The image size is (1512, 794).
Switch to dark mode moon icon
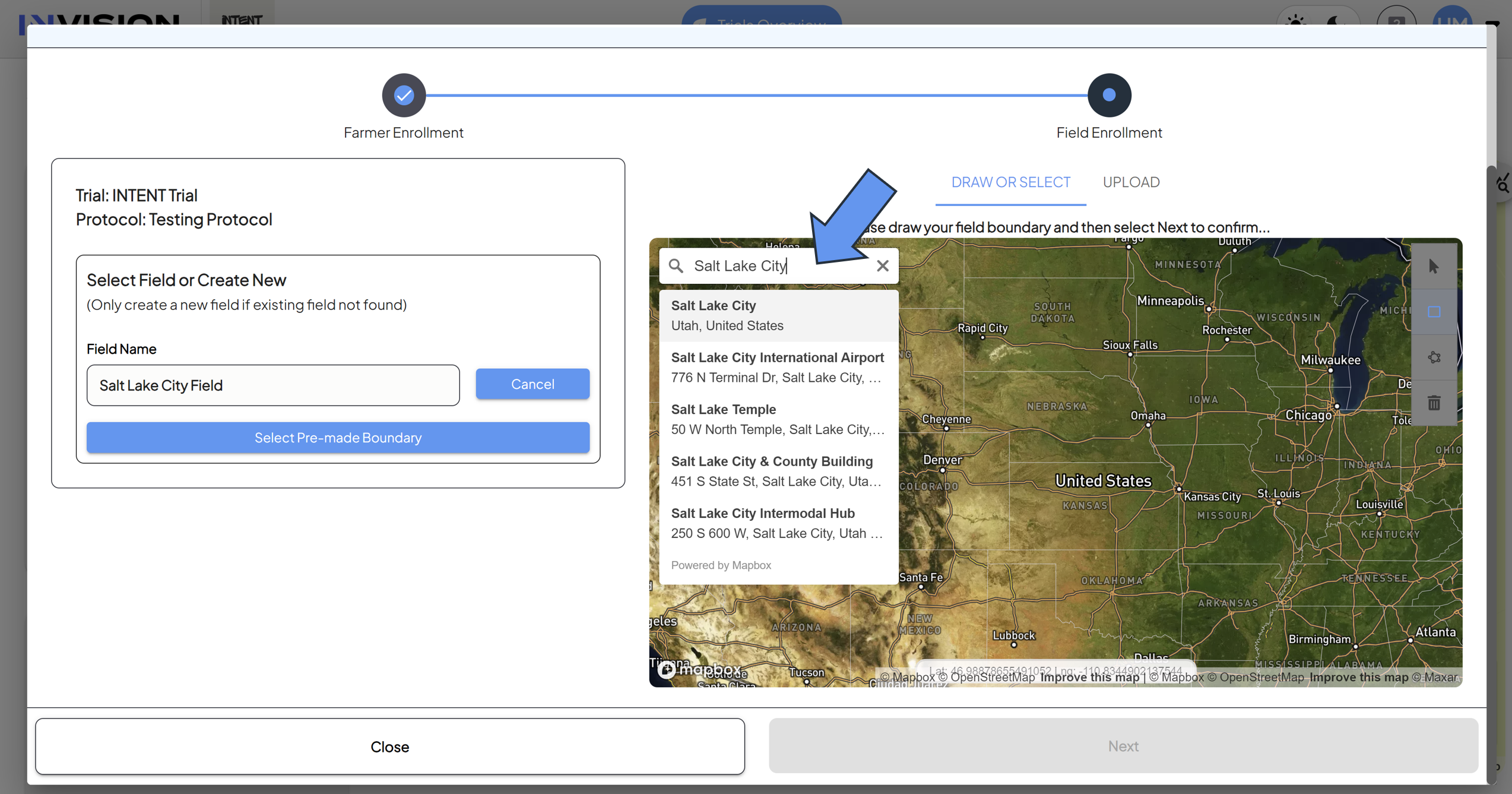tap(1335, 20)
